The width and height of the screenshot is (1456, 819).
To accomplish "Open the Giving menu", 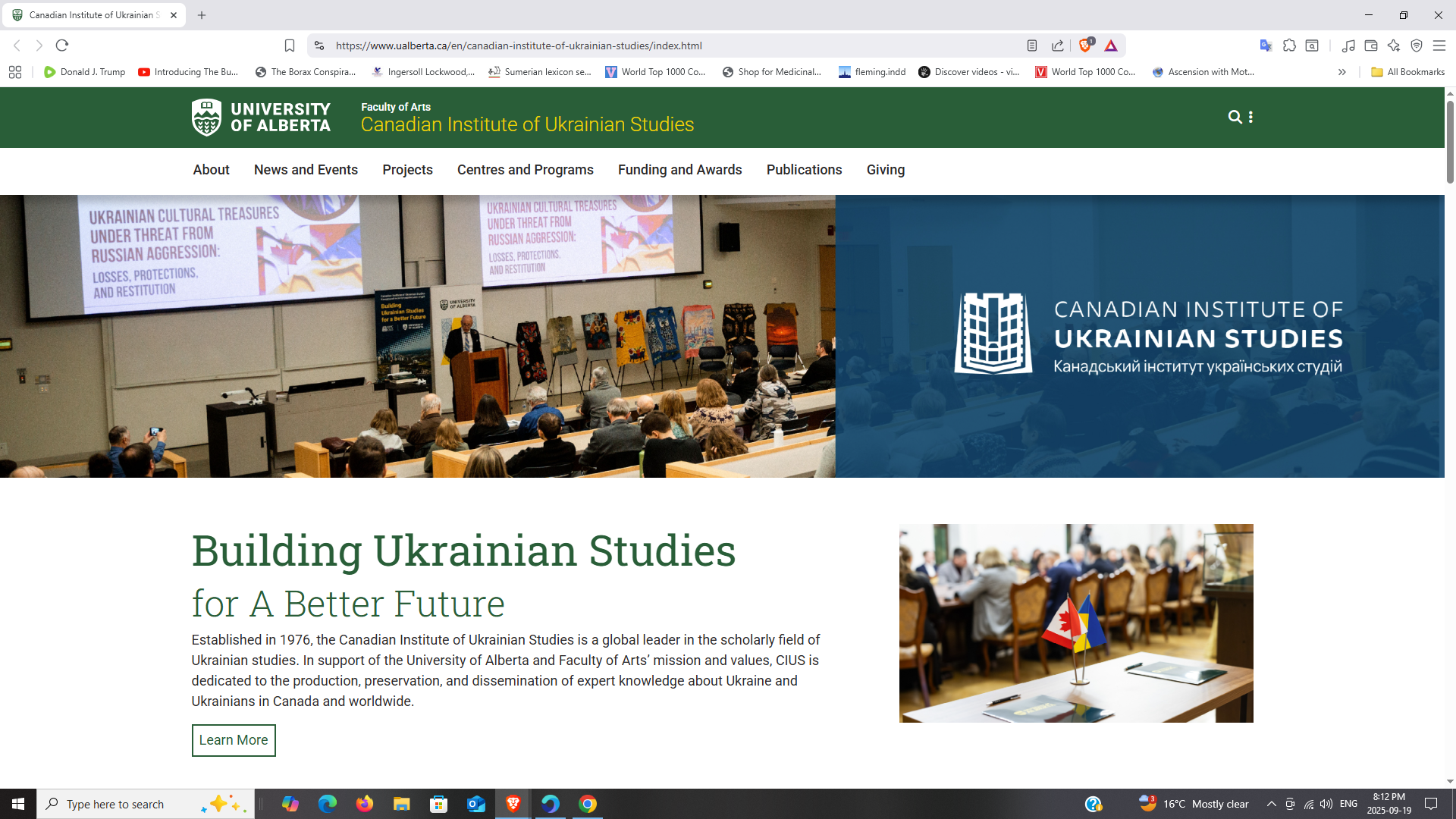I will [x=886, y=170].
